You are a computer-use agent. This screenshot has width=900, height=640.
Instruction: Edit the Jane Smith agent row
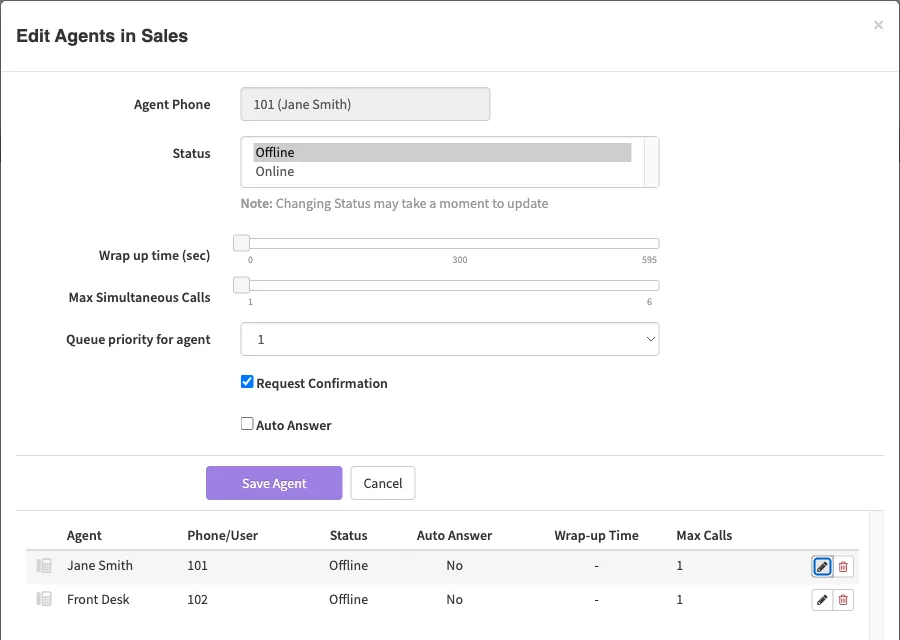coord(822,567)
